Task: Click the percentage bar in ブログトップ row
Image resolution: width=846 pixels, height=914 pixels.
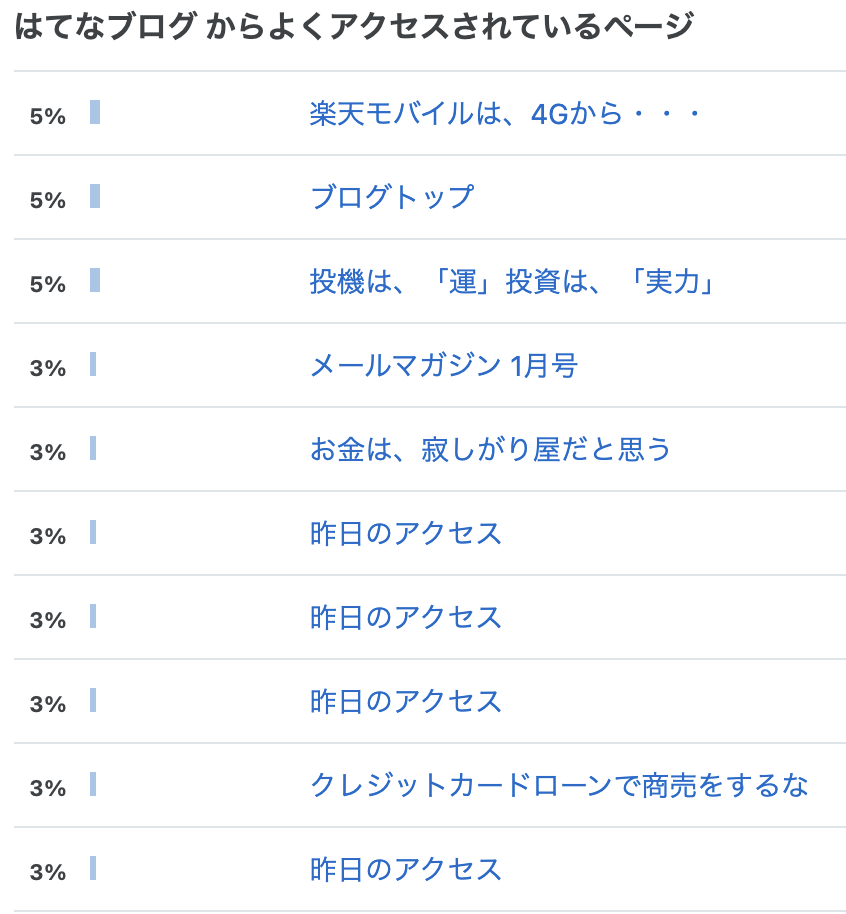Action: [95, 196]
